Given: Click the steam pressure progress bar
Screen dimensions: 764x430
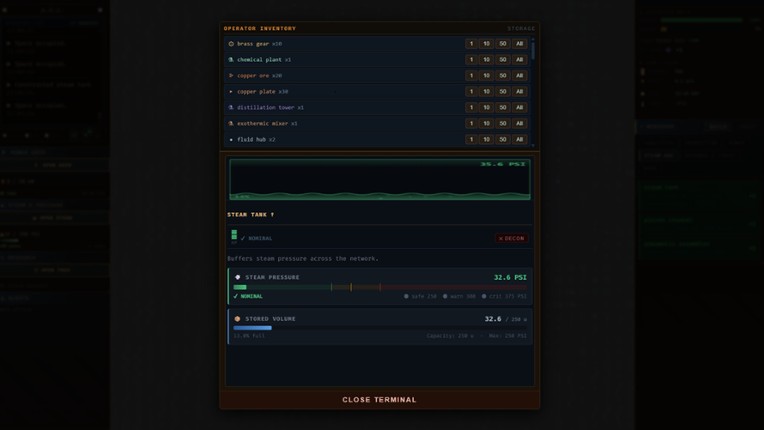Looking at the screenshot, I should (x=380, y=287).
